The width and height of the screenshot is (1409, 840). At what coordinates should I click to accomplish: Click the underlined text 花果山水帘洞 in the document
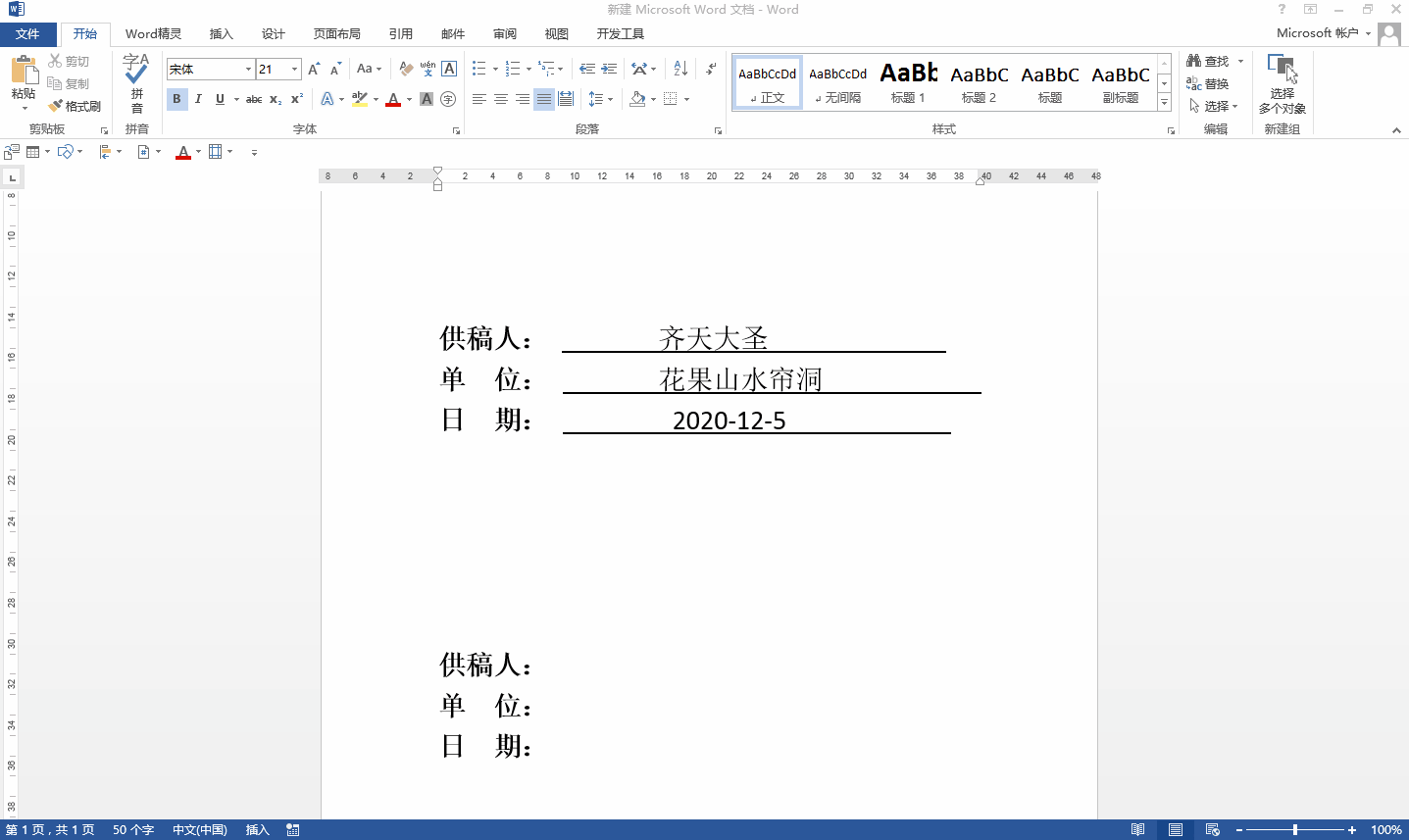pos(740,379)
